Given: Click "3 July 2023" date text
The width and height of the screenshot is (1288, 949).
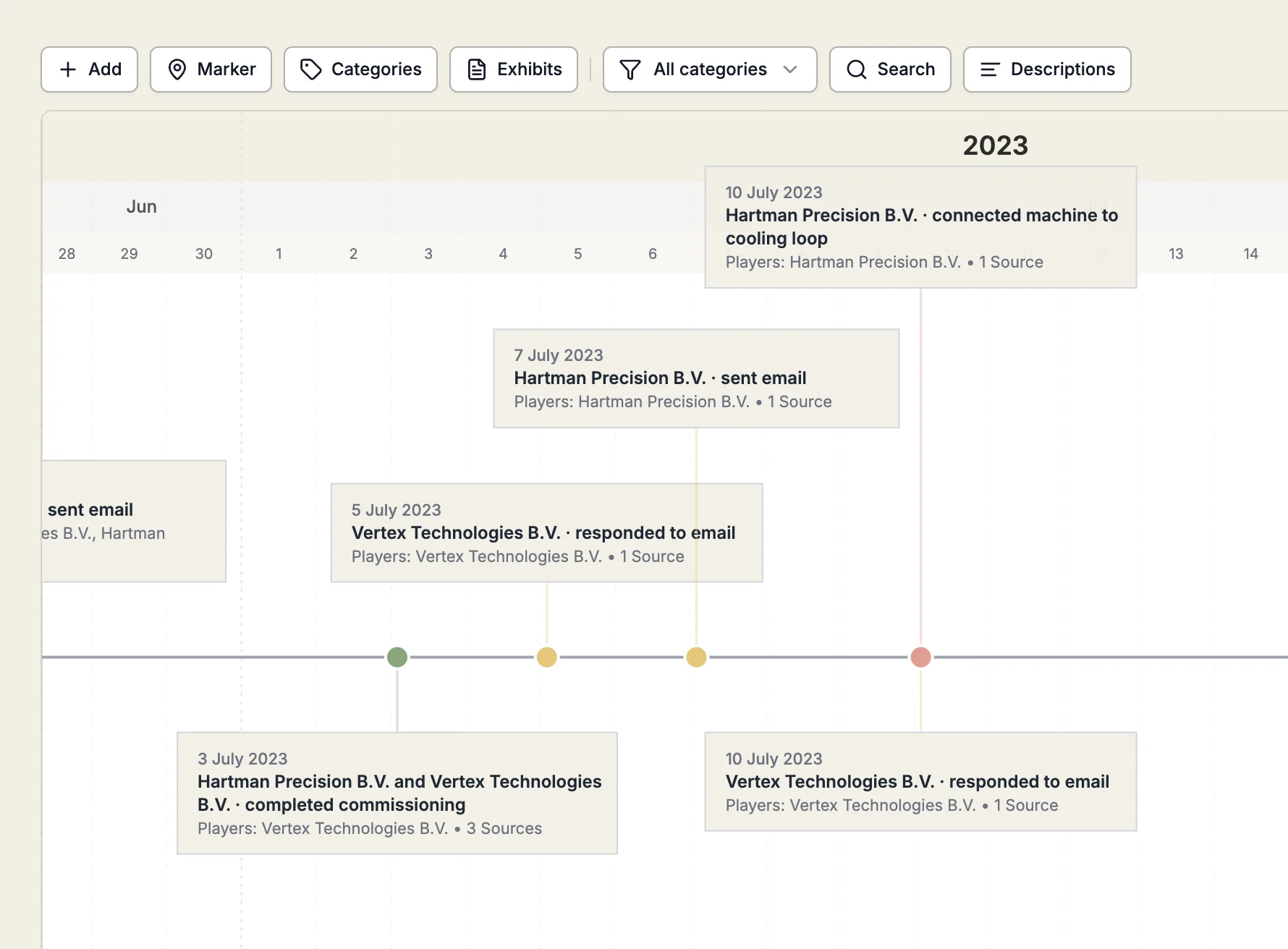Looking at the screenshot, I should tap(242, 759).
